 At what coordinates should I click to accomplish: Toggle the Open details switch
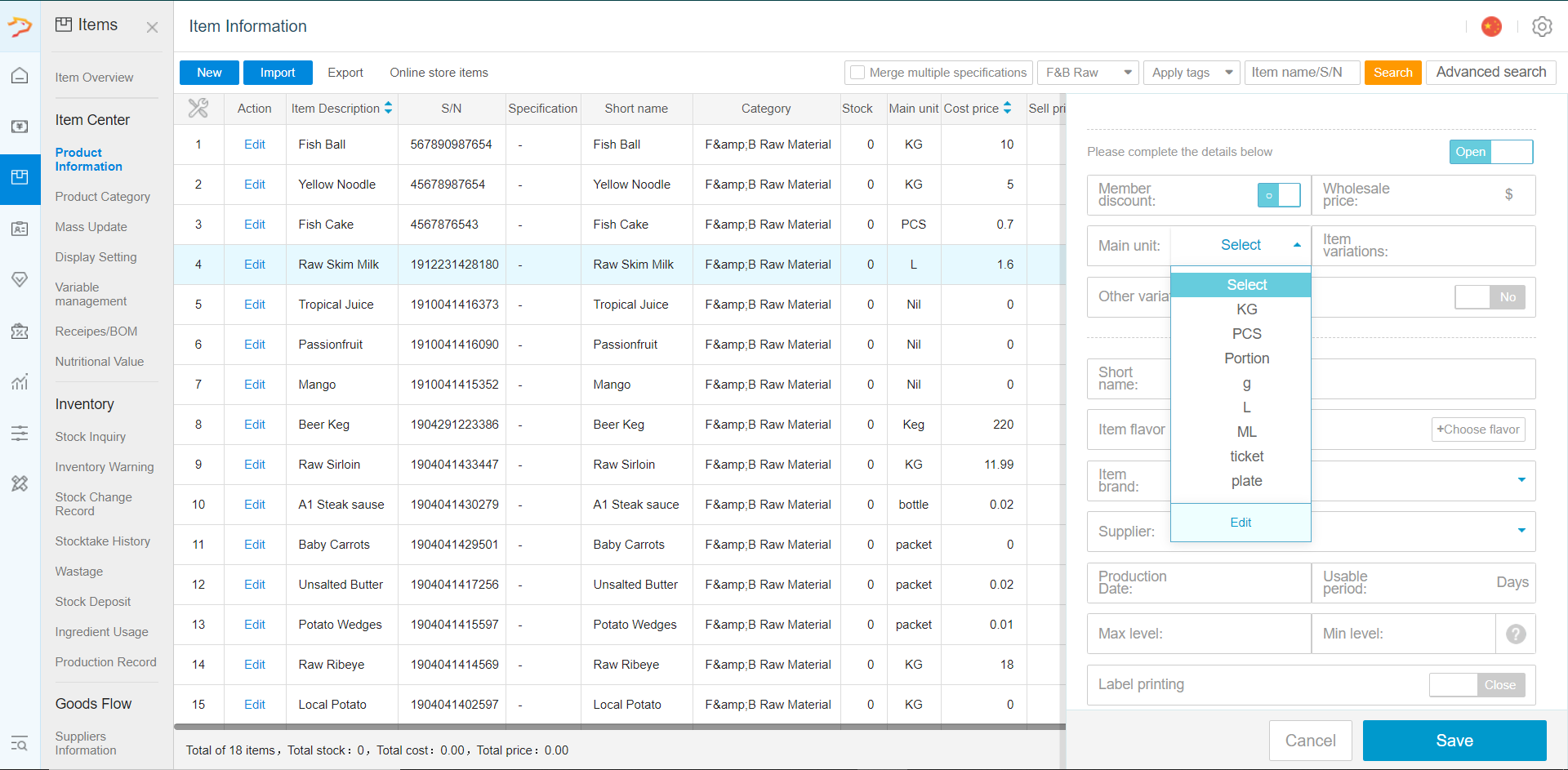tap(1491, 152)
